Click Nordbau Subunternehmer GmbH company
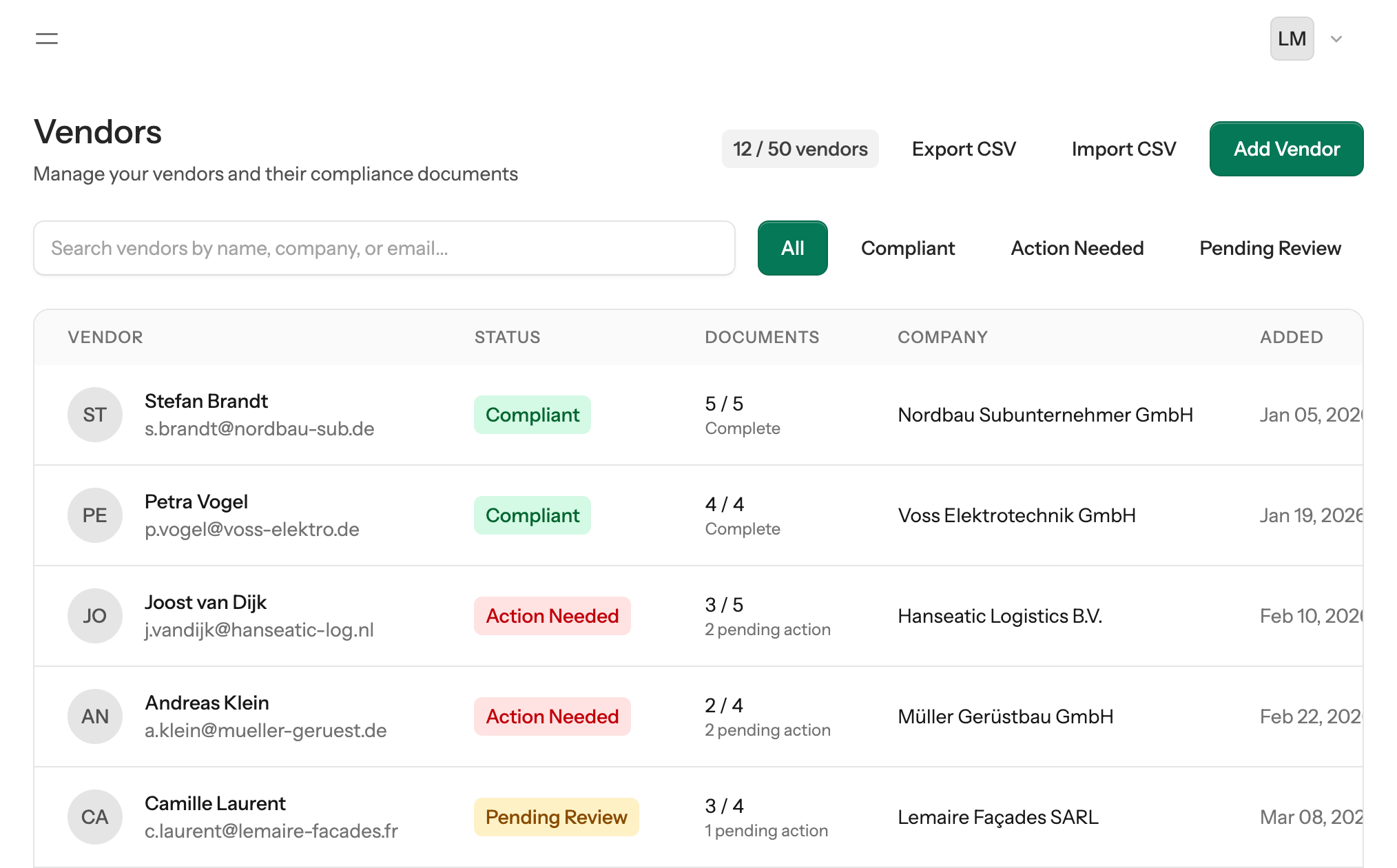This screenshot has width=1397, height=868. 1045,415
